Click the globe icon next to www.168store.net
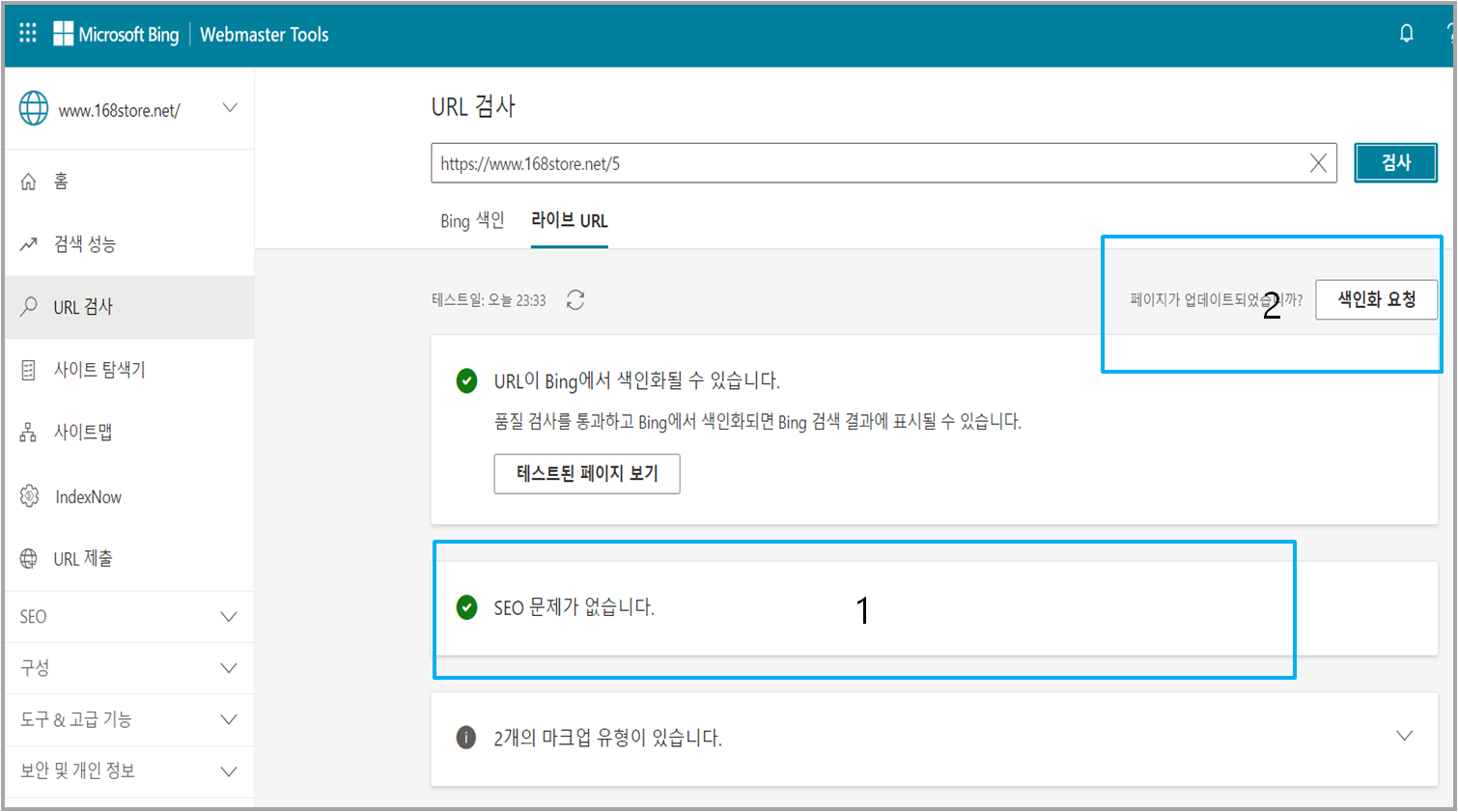The image size is (1458, 812). pos(34,108)
